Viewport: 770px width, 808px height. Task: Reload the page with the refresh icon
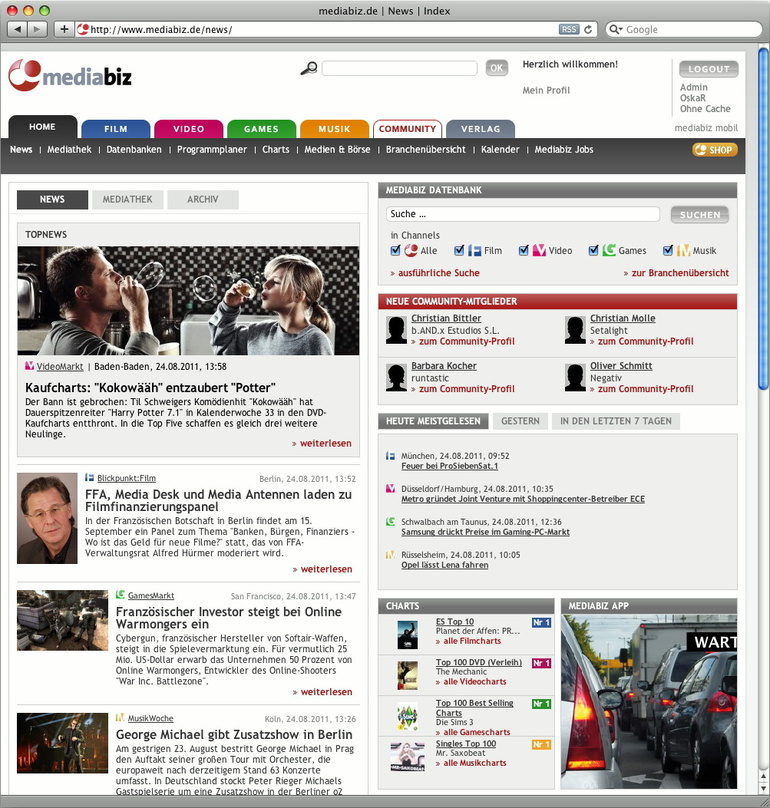[x=588, y=29]
